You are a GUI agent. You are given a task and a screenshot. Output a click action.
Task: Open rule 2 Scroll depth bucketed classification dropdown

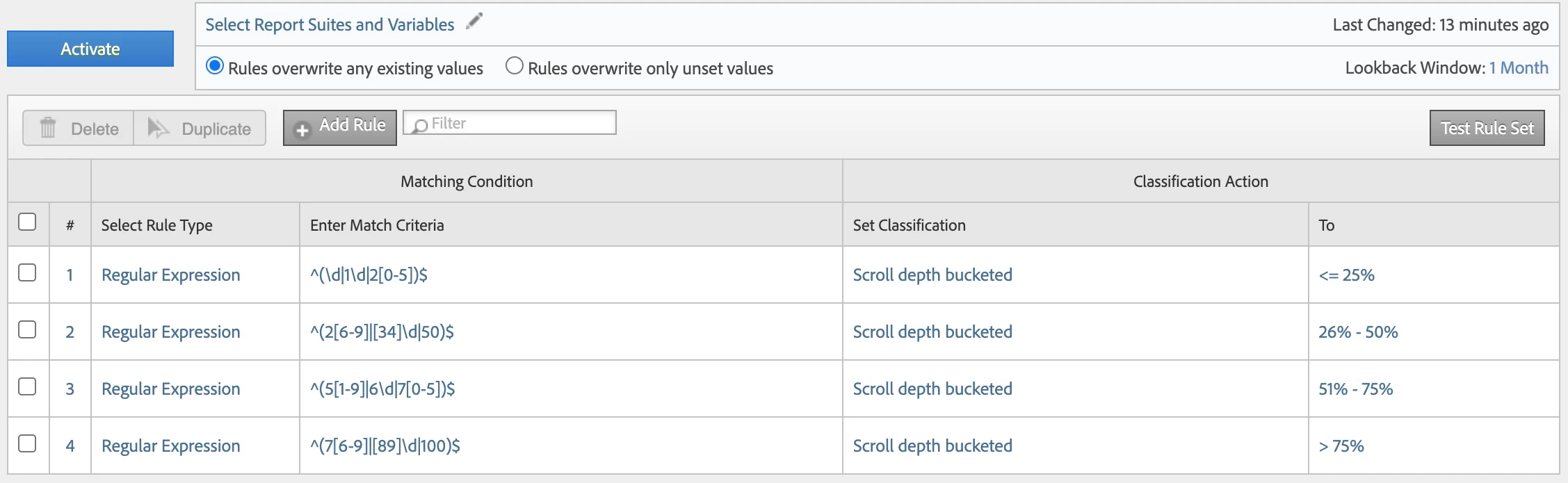(932, 332)
